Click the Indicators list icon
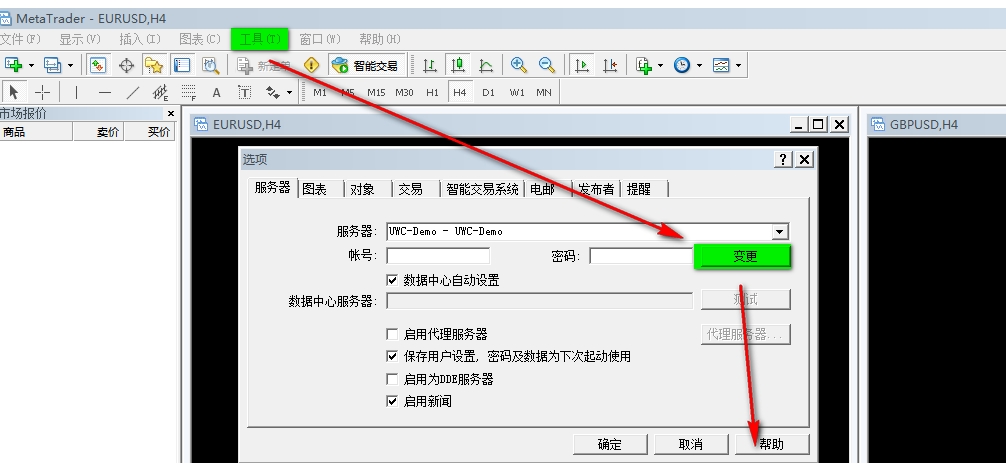Viewport: 1006px width, 463px height. click(x=644, y=65)
